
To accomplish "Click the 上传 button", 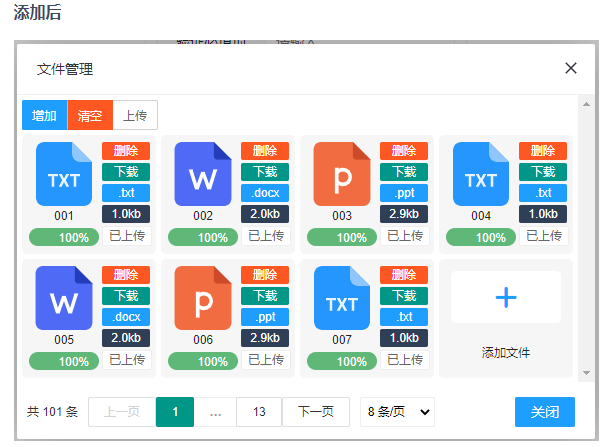I will tap(135, 115).
